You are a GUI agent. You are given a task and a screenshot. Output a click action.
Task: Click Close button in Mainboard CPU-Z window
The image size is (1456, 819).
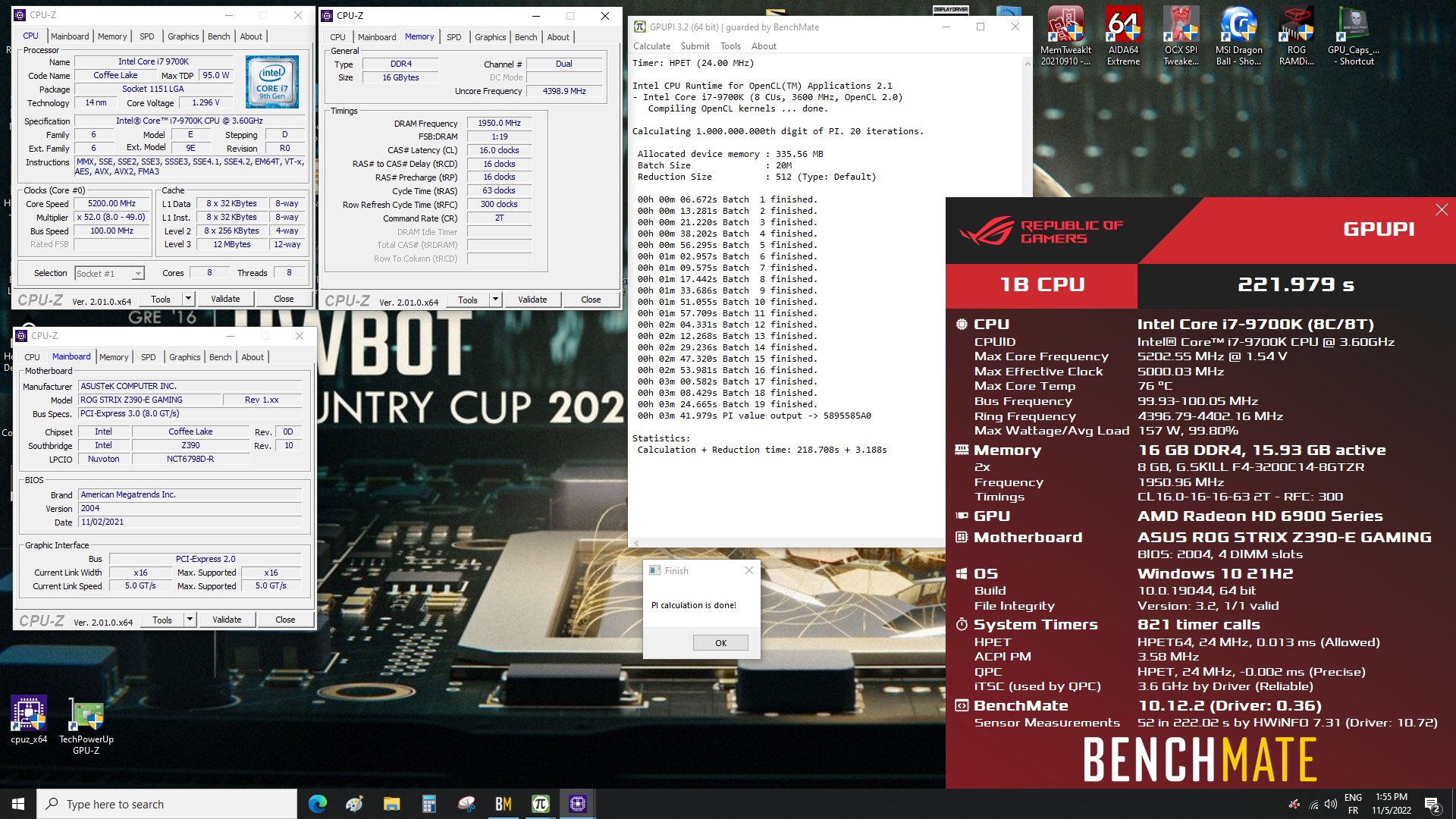(285, 620)
